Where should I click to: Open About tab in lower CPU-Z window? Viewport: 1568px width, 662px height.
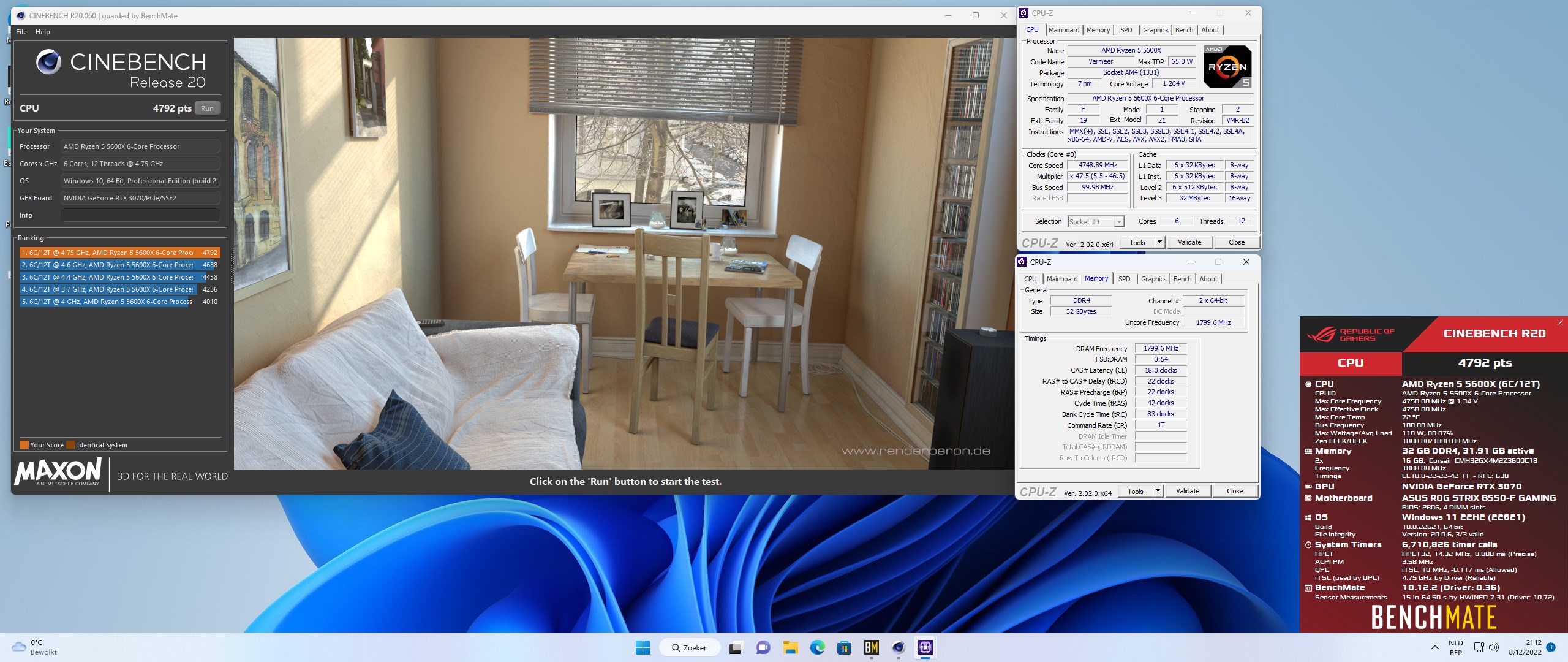click(1208, 279)
